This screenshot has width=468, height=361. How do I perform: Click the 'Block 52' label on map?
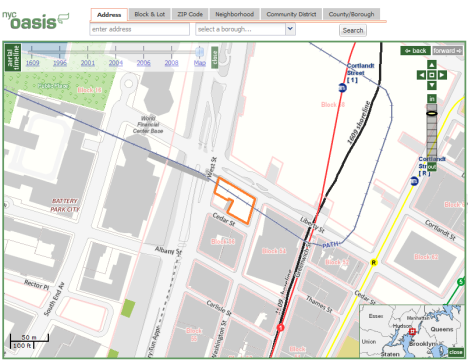[337, 262]
